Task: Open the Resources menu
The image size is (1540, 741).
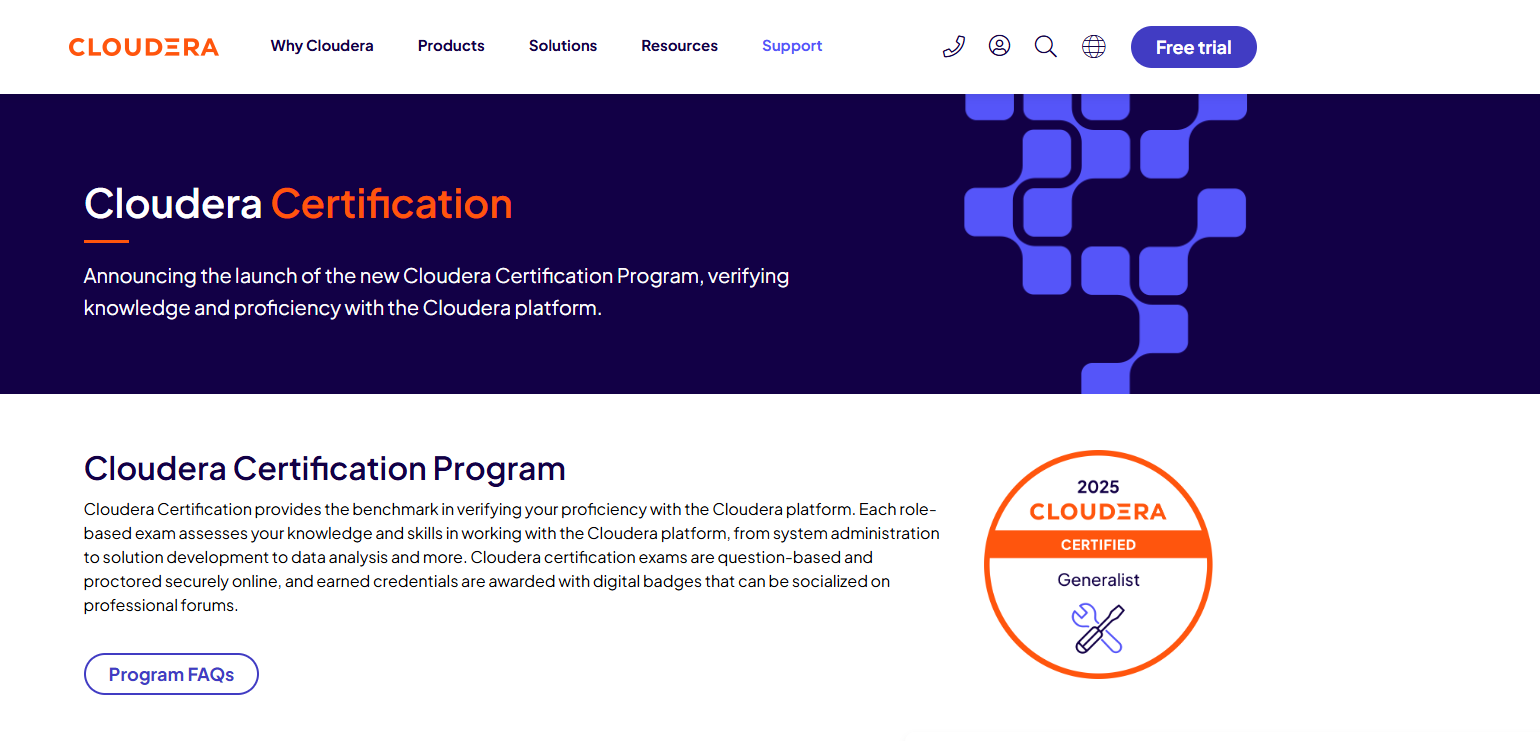Action: pyautogui.click(x=680, y=46)
